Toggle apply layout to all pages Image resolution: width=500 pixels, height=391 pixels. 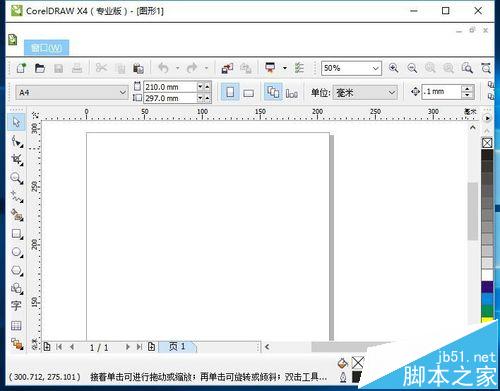[273, 92]
